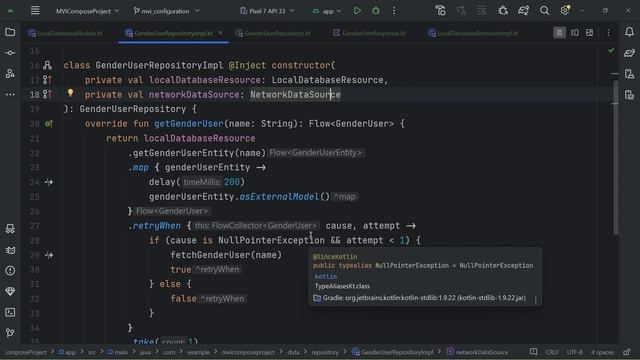
Task: Open the Resource Manager tool window icon
Action: coord(10,73)
